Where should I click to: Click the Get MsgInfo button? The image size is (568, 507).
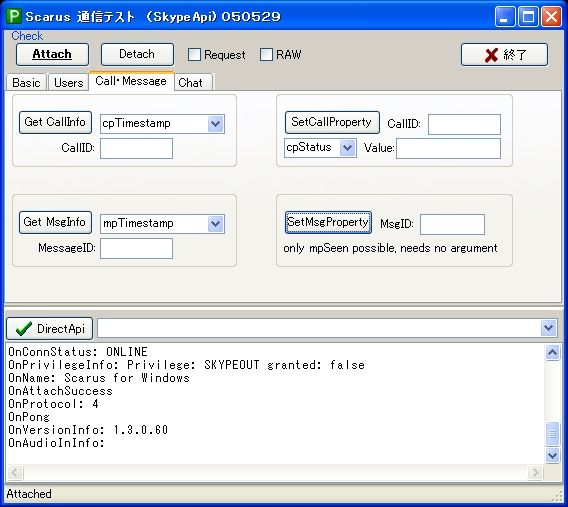click(55, 222)
